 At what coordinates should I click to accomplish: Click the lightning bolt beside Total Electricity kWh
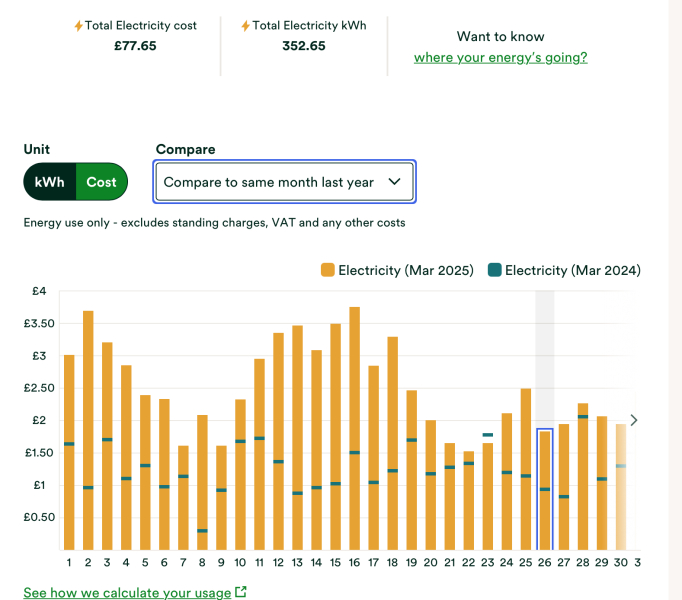[245, 25]
